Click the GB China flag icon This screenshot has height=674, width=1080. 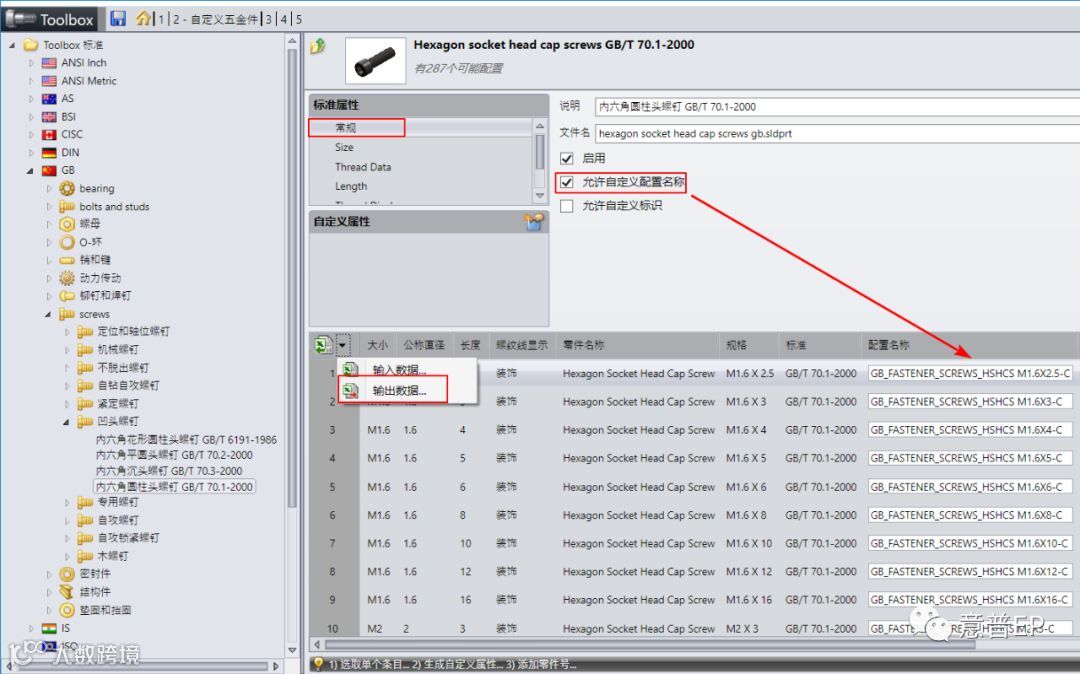click(x=49, y=170)
